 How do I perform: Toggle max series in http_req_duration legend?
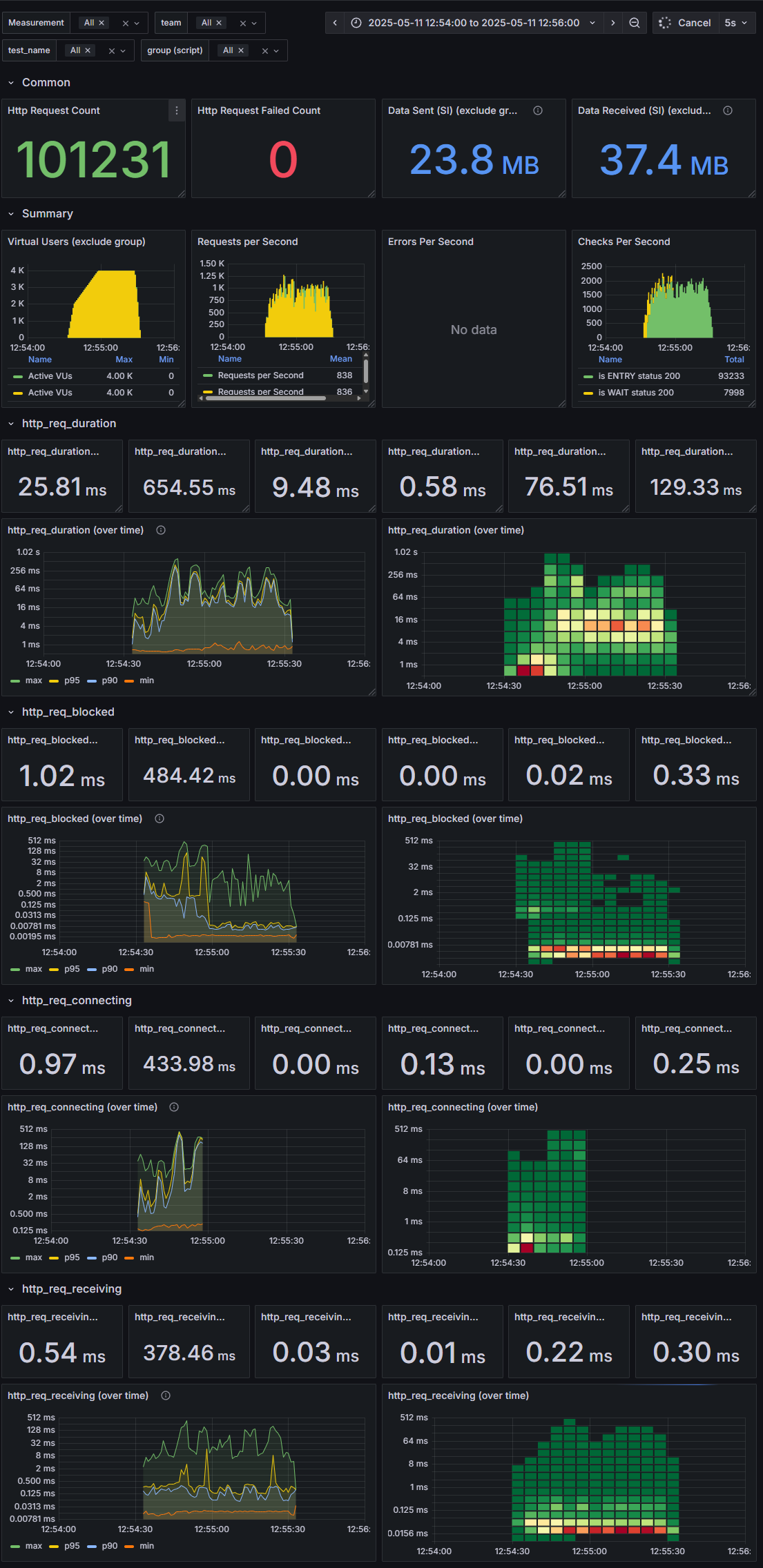(26, 680)
